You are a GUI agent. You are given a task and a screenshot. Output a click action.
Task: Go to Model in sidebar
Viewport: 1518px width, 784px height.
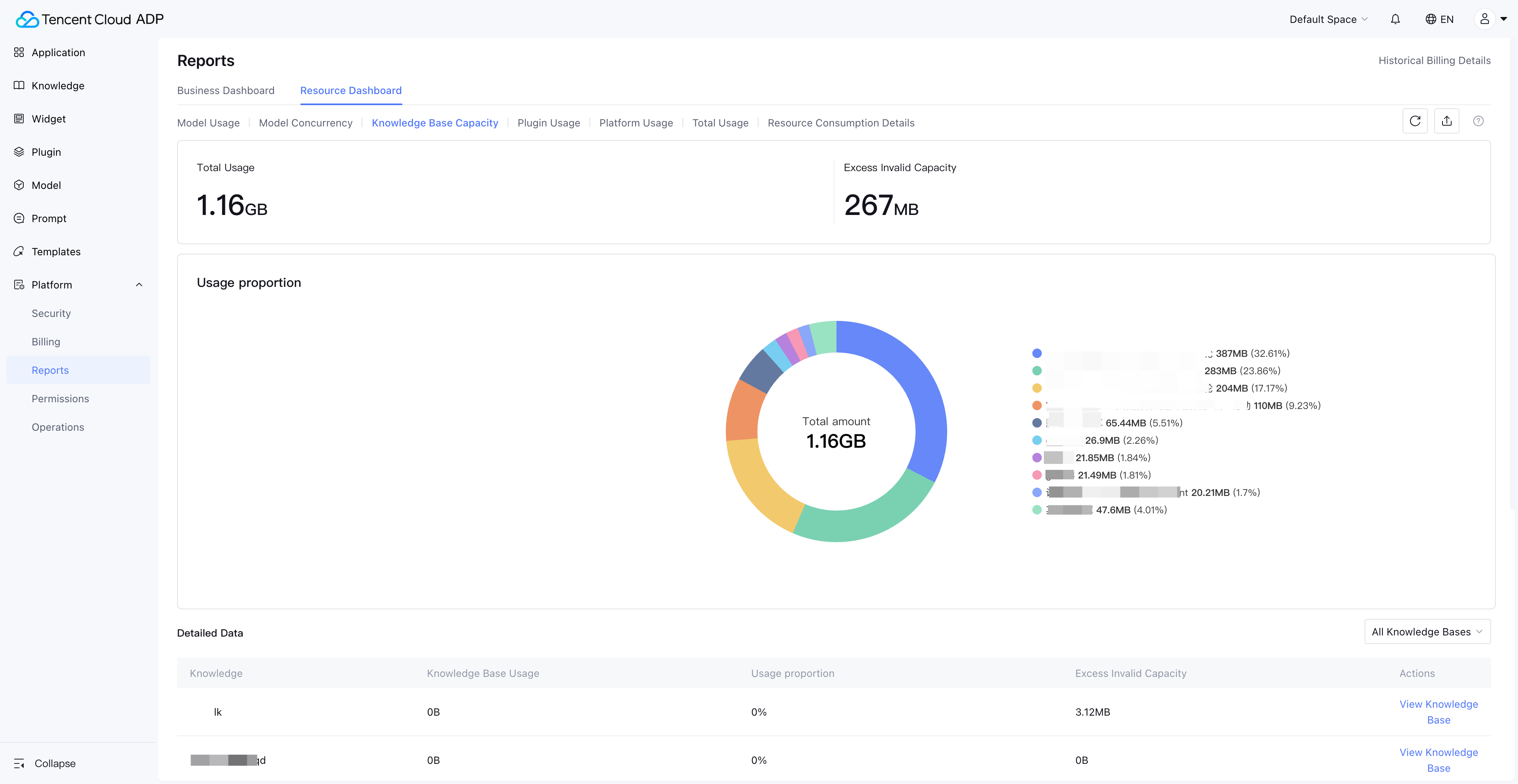tap(46, 185)
